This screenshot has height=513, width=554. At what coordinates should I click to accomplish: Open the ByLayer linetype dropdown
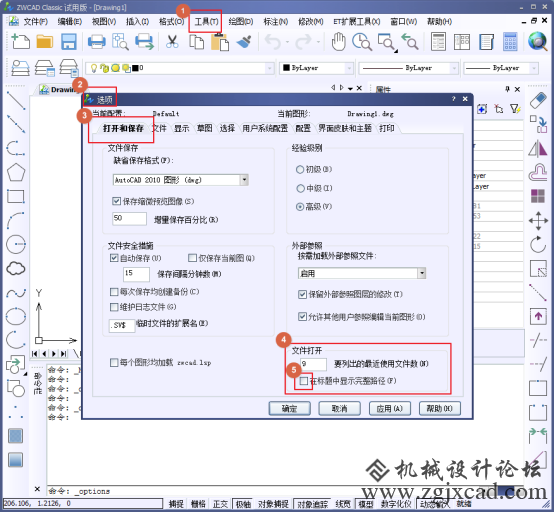pos(454,68)
